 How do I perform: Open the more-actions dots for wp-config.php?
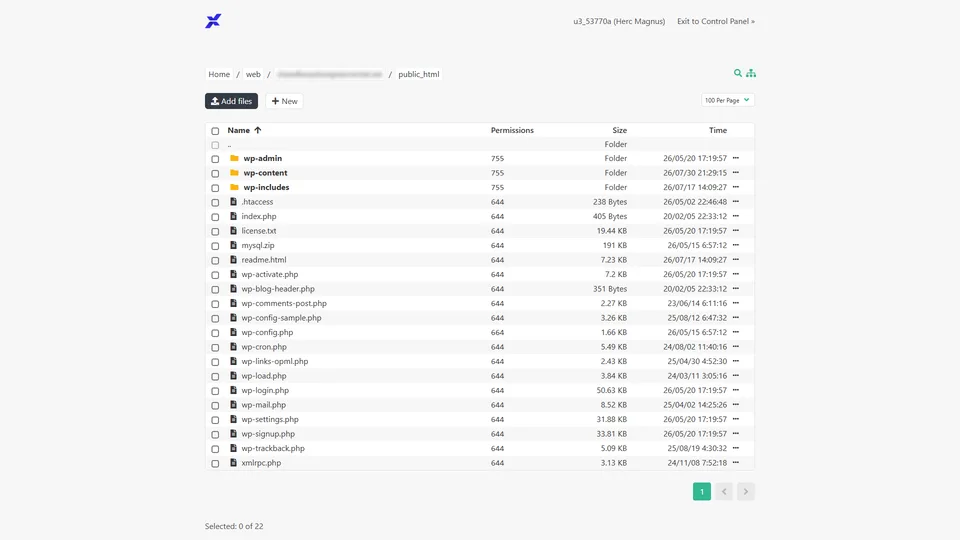[736, 332]
